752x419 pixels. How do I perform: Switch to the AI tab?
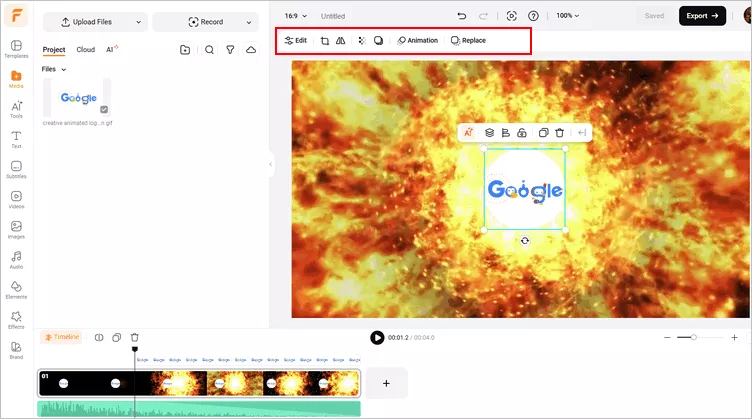111,49
